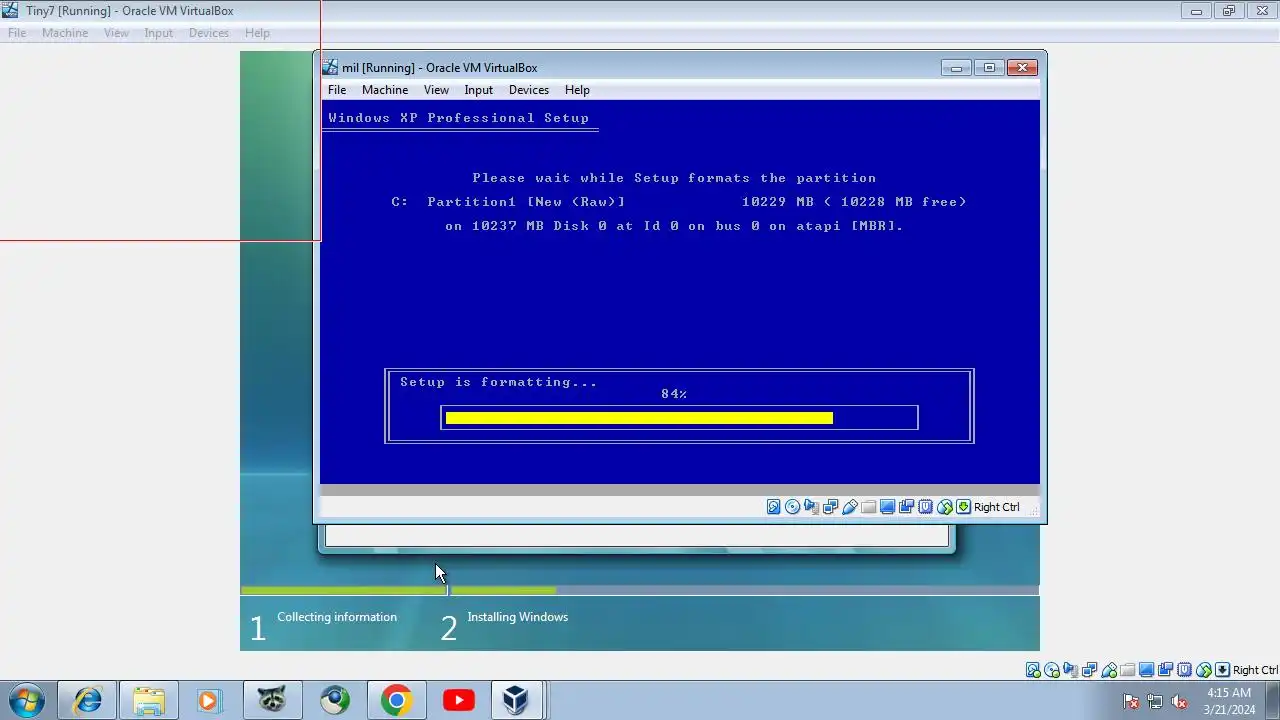Click the 84% progress value

(674, 394)
